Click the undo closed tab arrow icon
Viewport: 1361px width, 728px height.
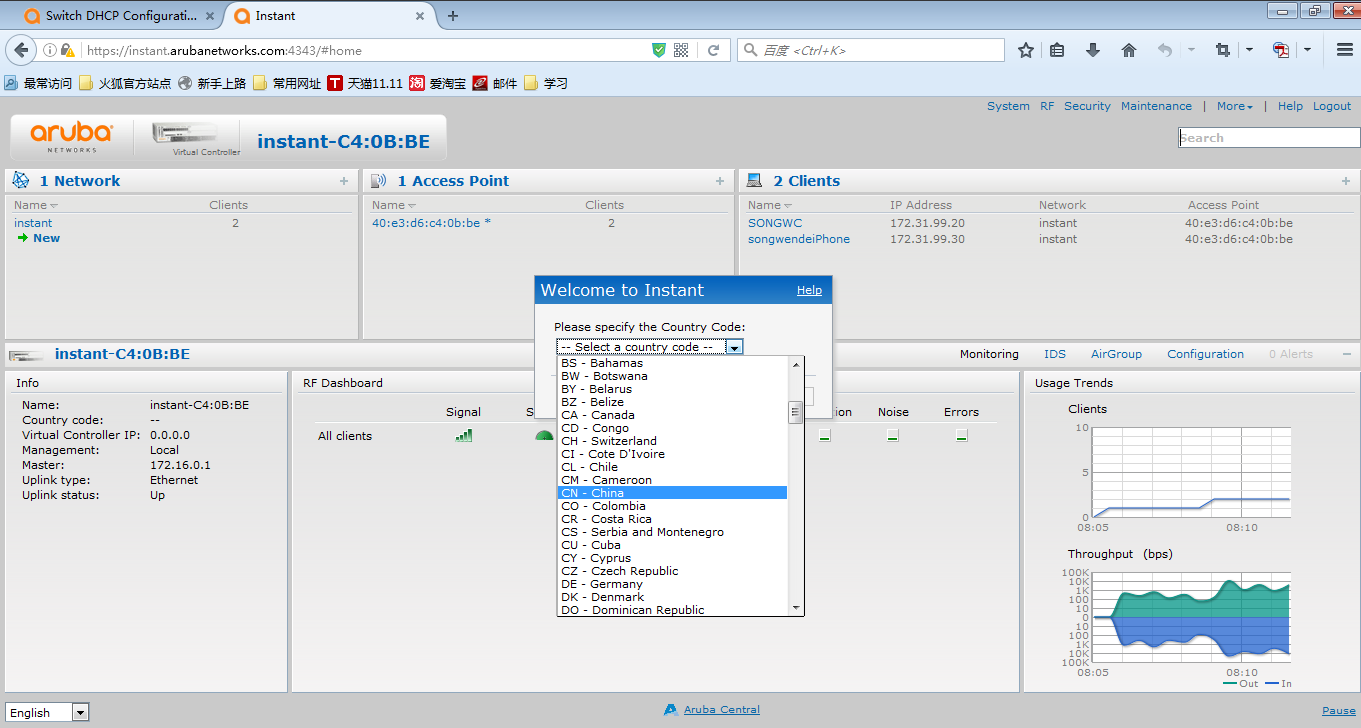point(1165,50)
